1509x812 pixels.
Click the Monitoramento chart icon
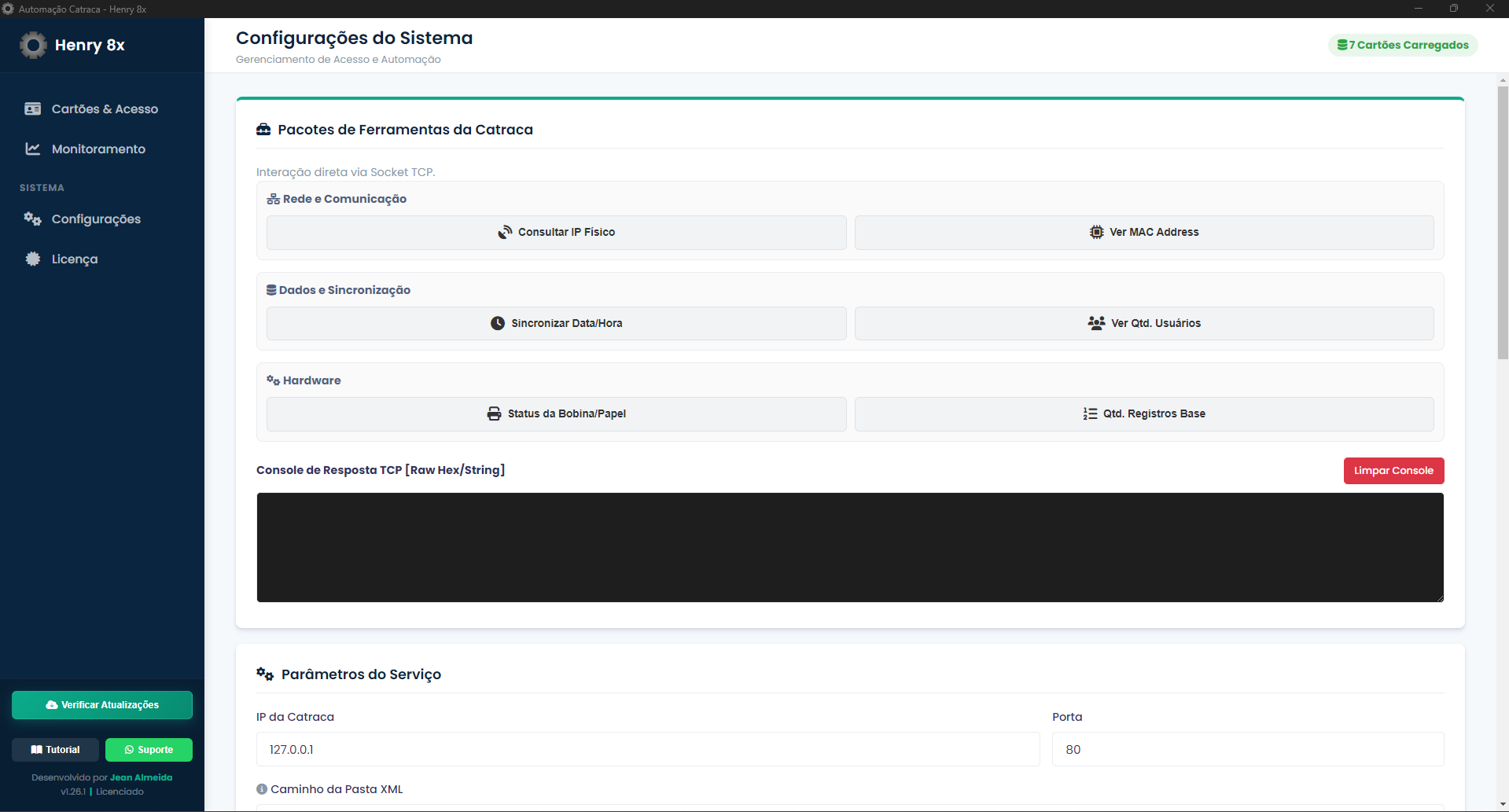click(x=32, y=149)
